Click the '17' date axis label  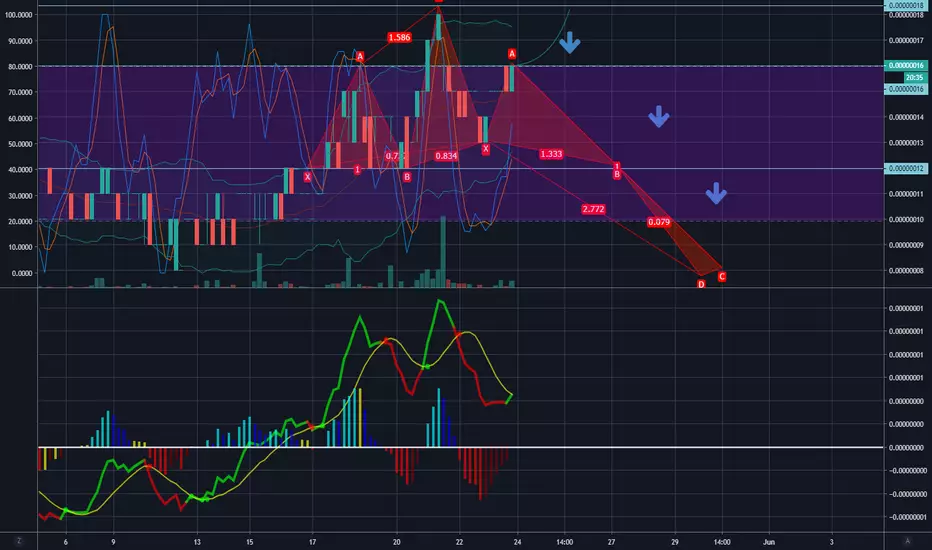tap(312, 542)
